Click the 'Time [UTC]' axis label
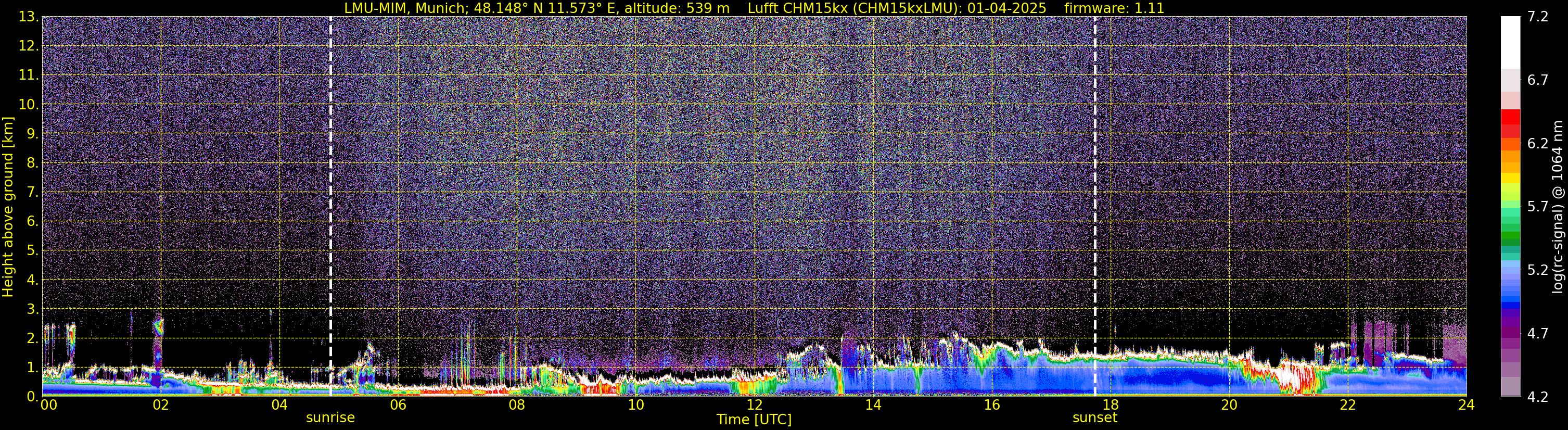Screen dimensions: 1568x430 (x=754, y=420)
